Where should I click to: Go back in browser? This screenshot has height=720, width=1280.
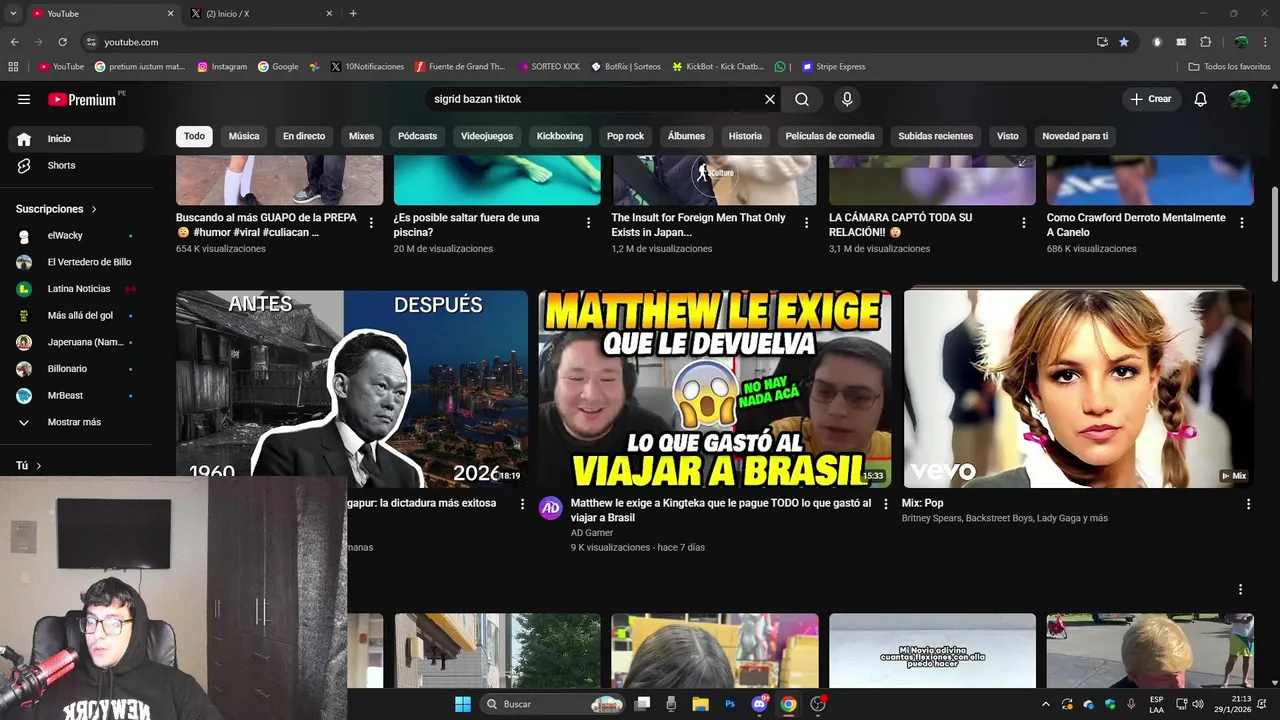[x=14, y=42]
